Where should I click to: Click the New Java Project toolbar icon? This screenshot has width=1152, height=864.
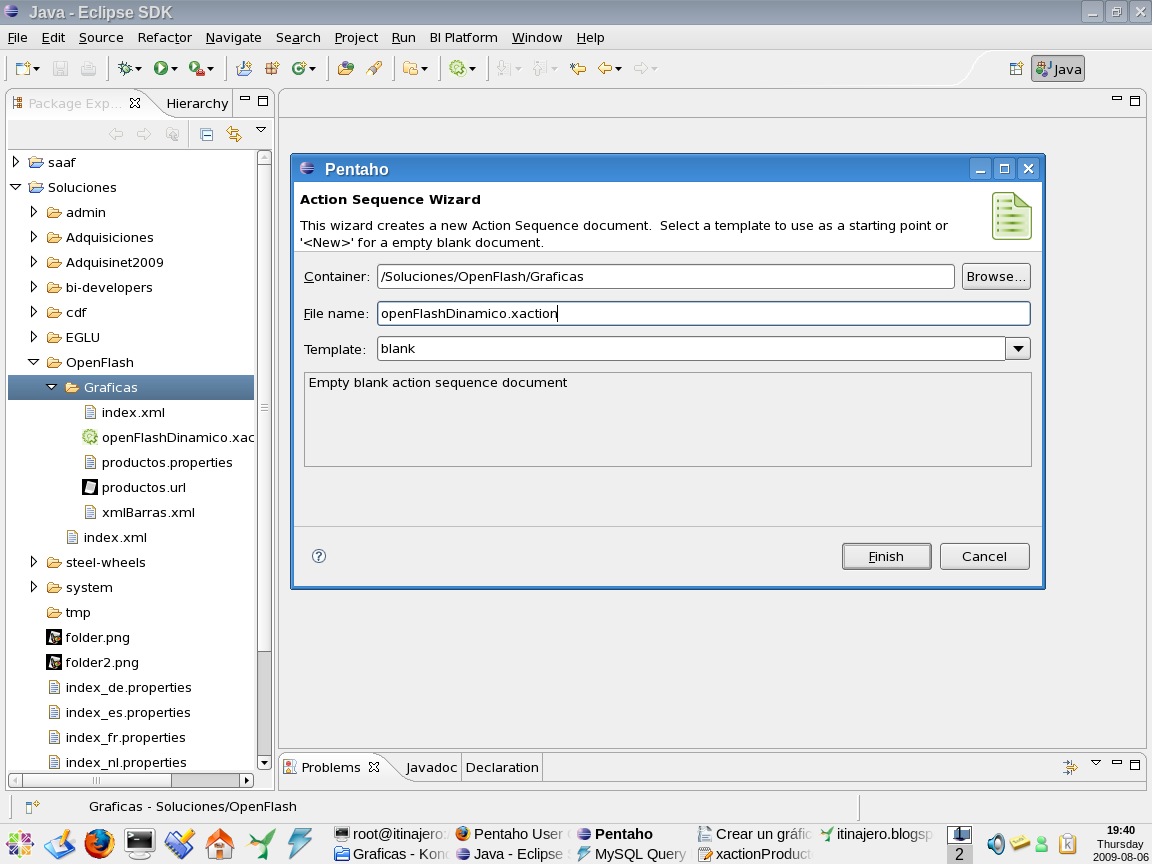(x=243, y=68)
